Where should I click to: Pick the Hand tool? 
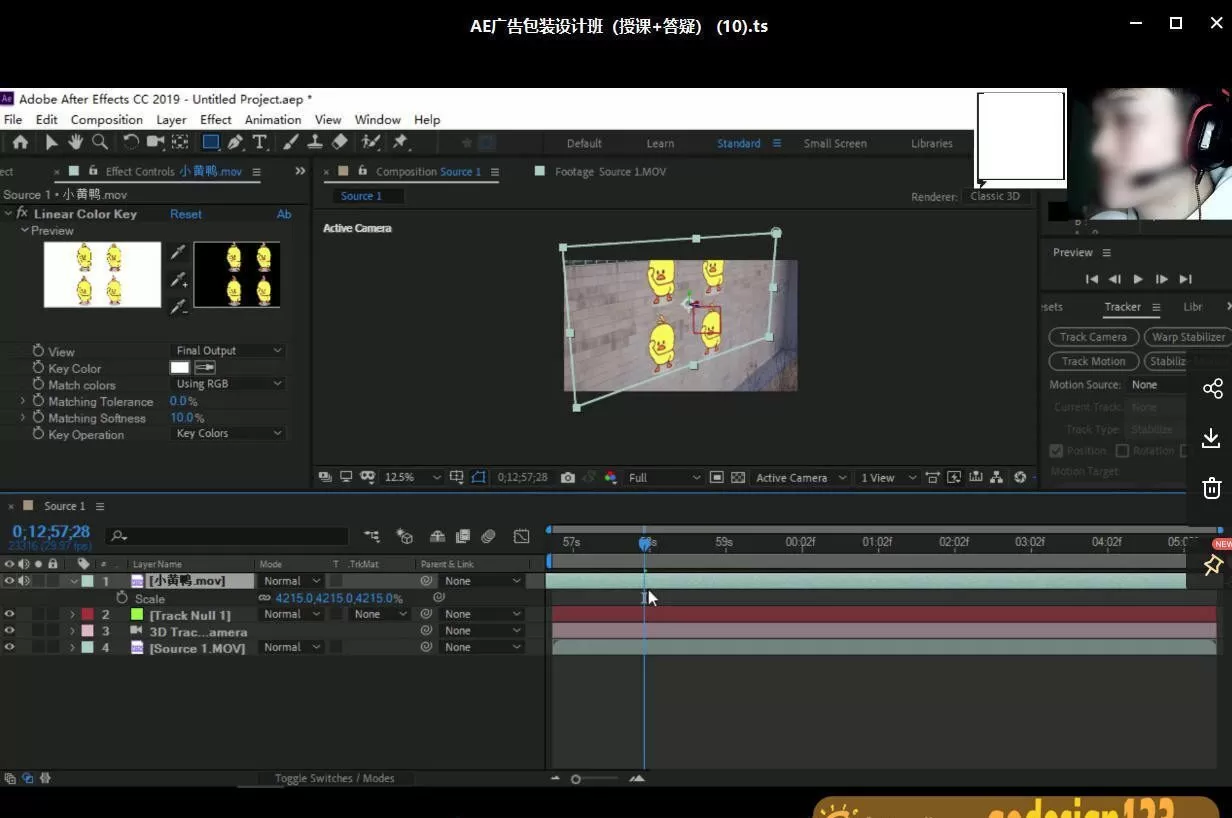click(75, 143)
